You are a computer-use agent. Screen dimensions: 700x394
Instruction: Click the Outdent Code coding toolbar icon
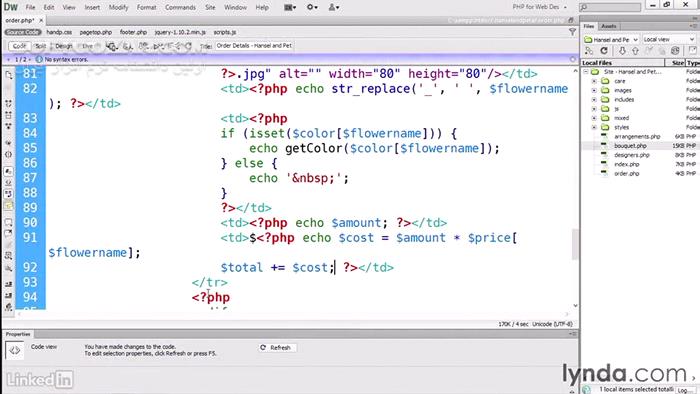pos(8,295)
